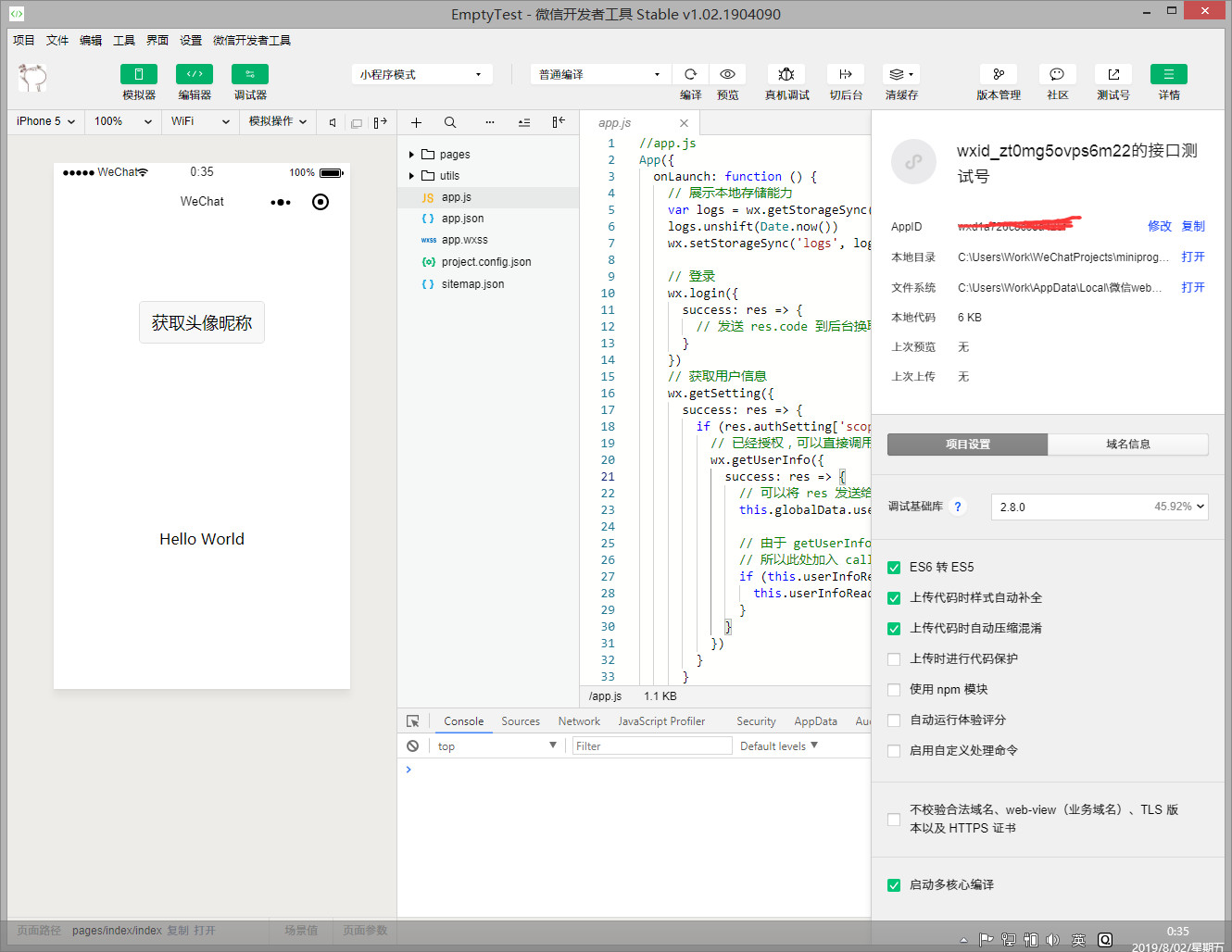This screenshot has height=952, width=1232.
Task: Start 真机调试 remote debugging
Action: 786,74
